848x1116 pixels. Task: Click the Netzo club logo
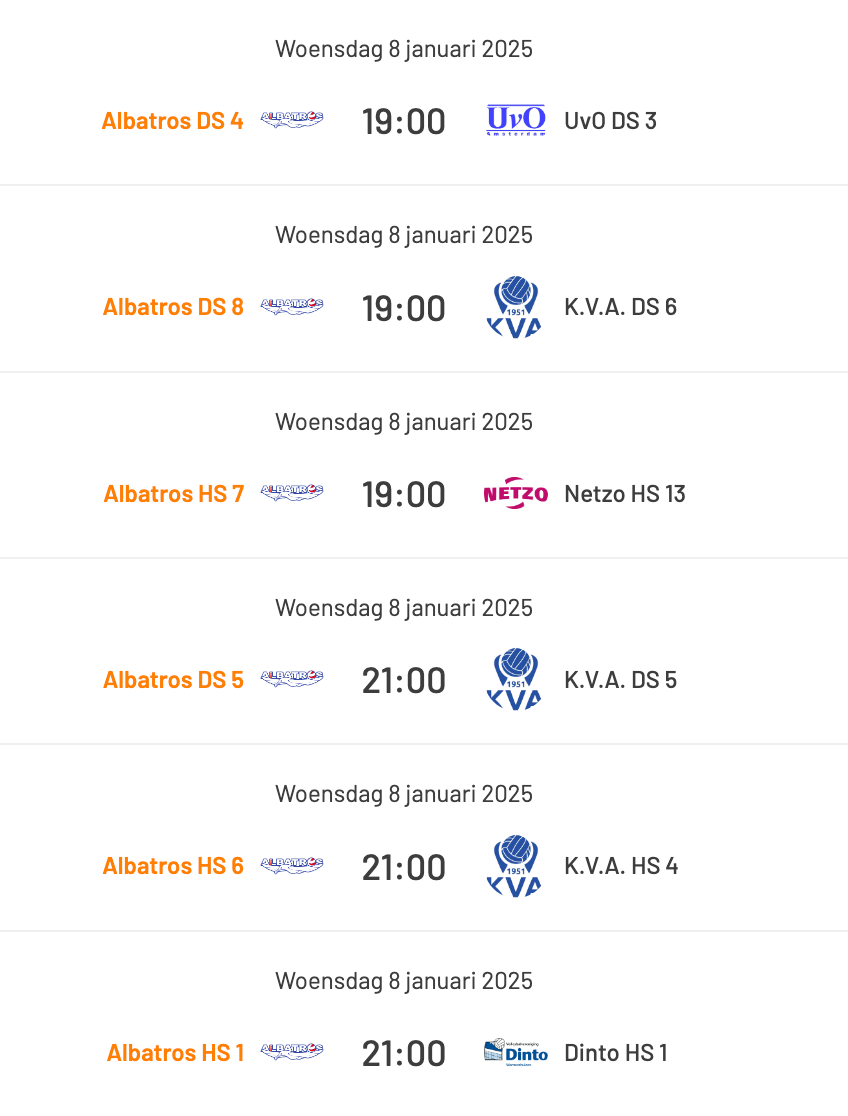coord(515,493)
